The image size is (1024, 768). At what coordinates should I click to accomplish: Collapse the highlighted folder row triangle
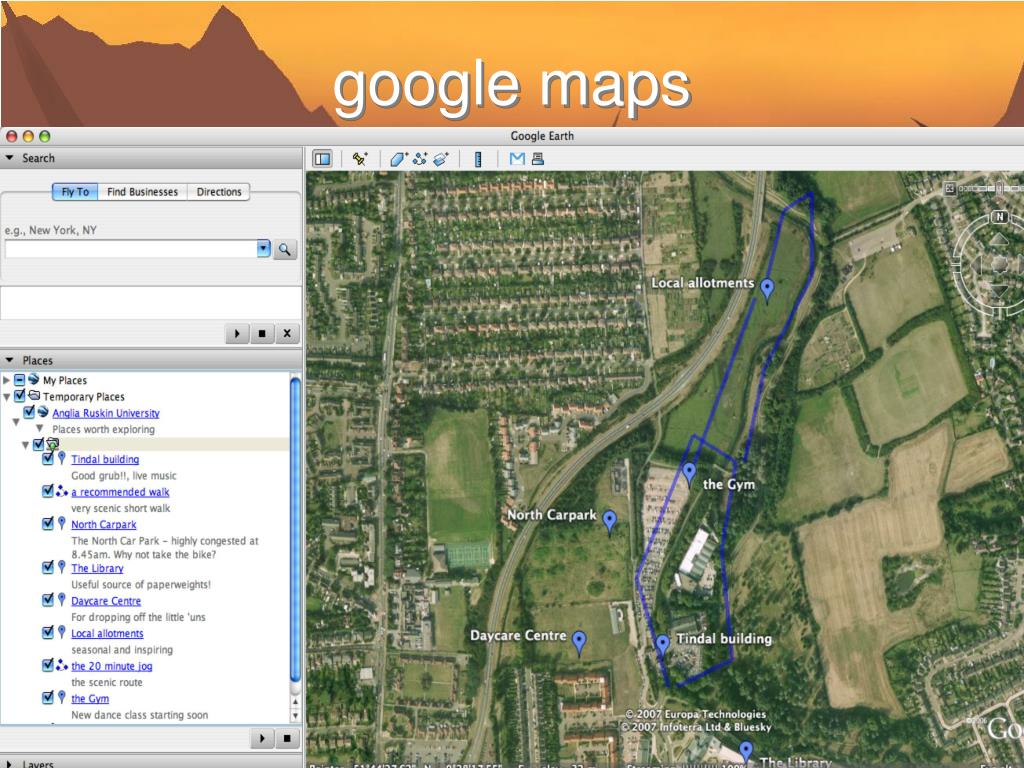25,445
